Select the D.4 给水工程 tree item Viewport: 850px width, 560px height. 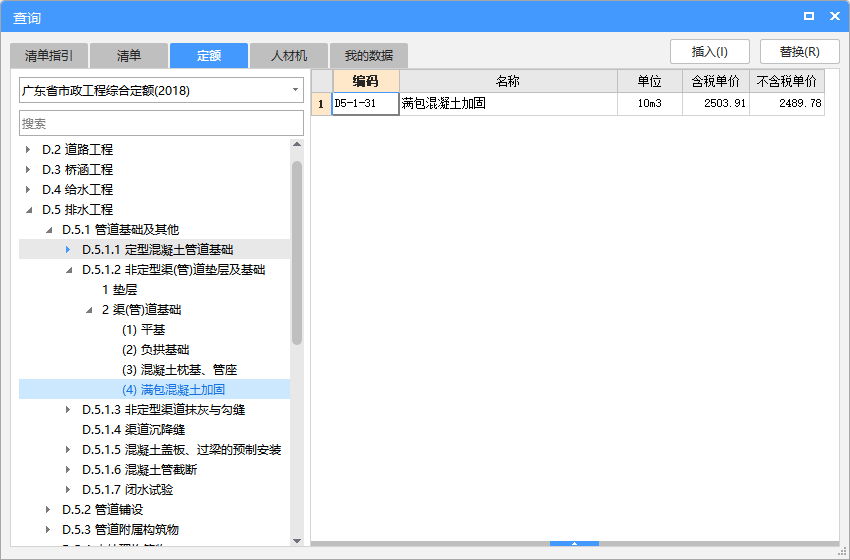pos(78,189)
